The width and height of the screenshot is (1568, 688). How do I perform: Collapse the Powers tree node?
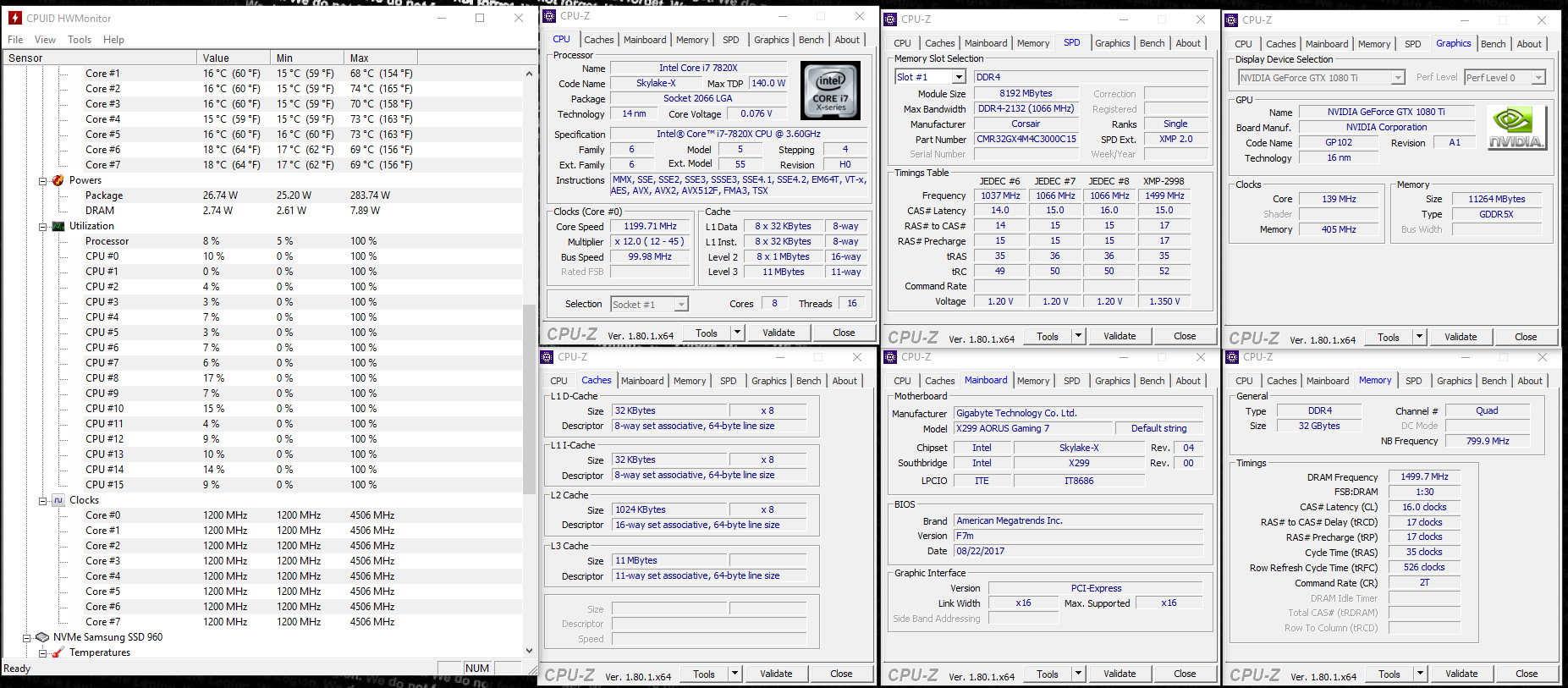[x=42, y=181]
